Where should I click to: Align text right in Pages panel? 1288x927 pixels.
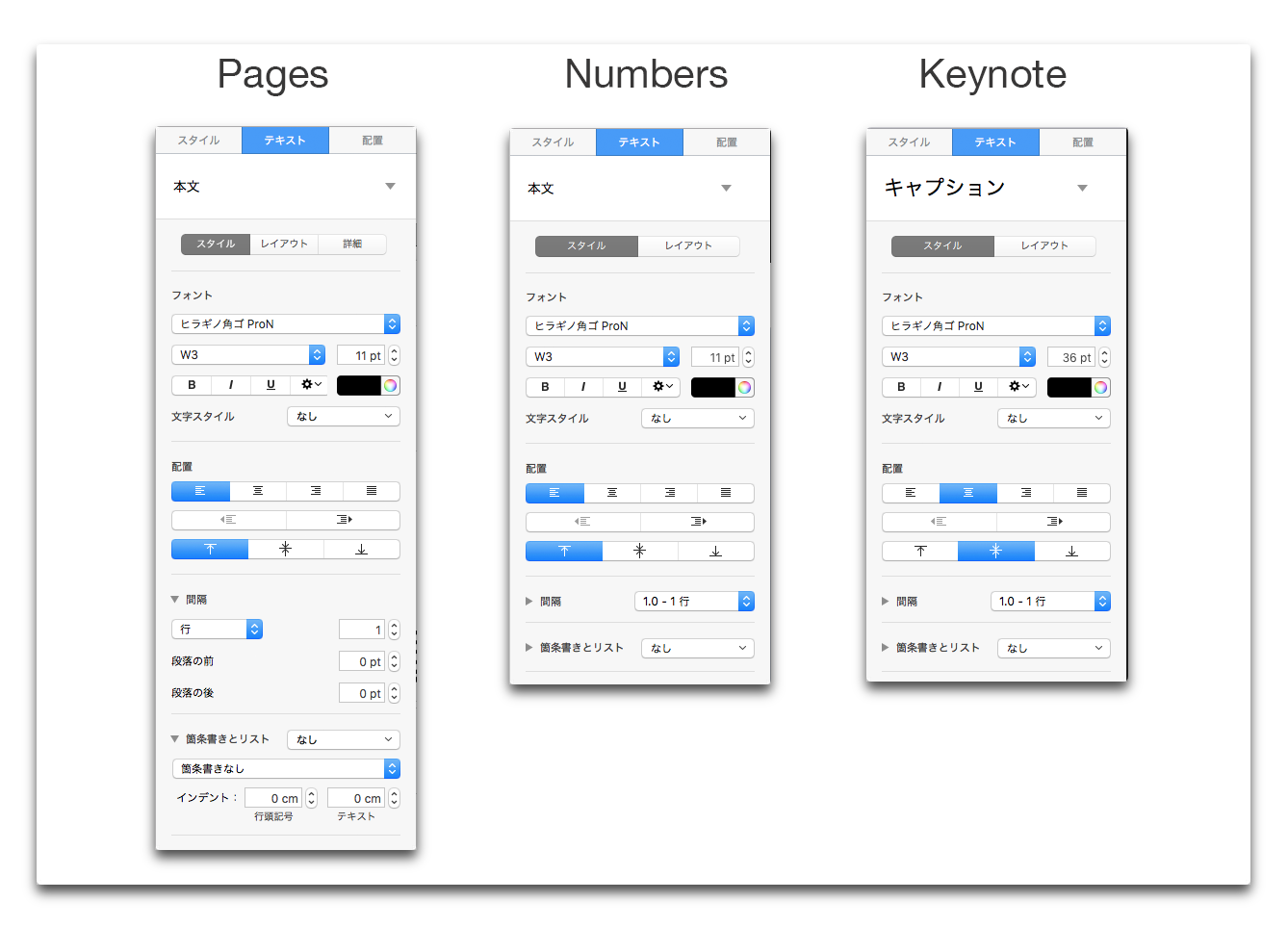click(315, 491)
